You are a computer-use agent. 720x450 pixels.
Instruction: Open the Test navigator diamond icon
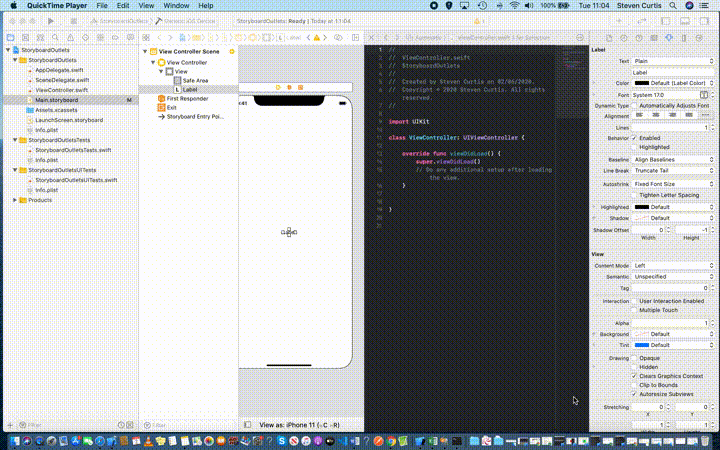tap(85, 38)
